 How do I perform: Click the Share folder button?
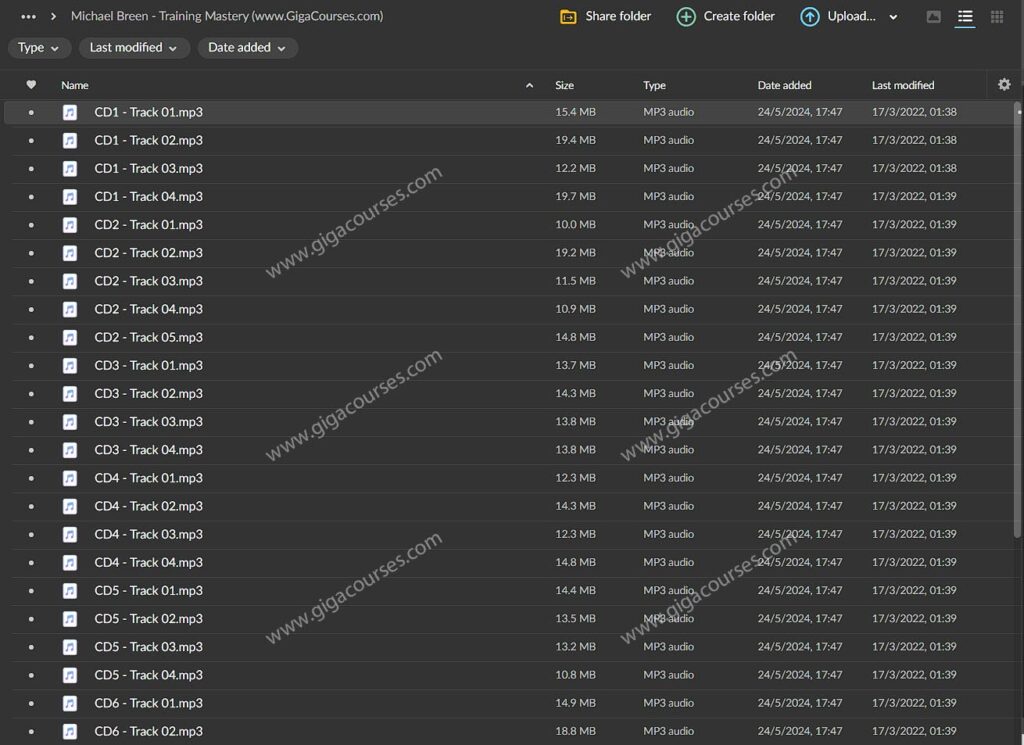click(x=605, y=17)
